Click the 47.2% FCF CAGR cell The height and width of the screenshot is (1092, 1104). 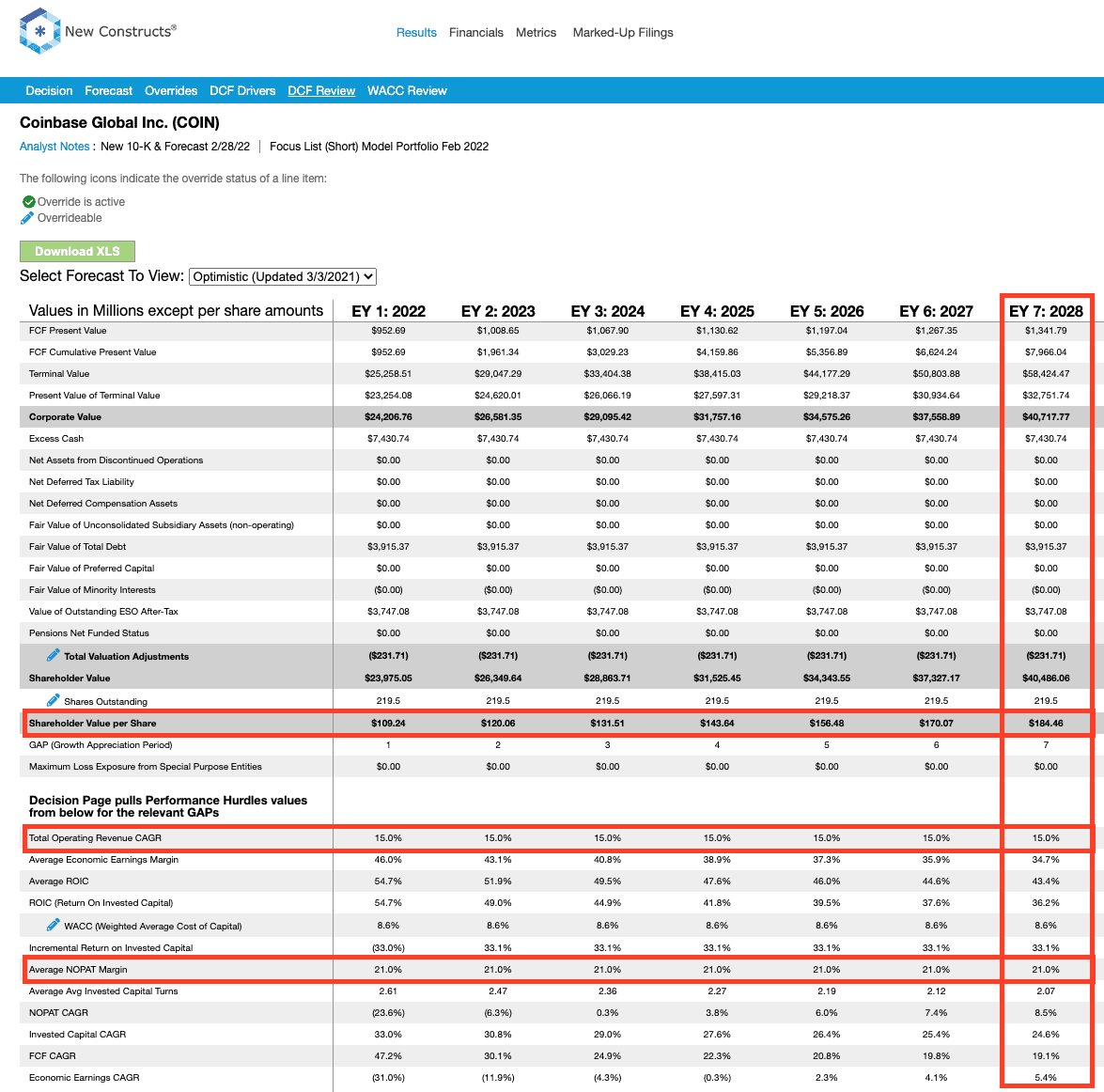tap(389, 1056)
